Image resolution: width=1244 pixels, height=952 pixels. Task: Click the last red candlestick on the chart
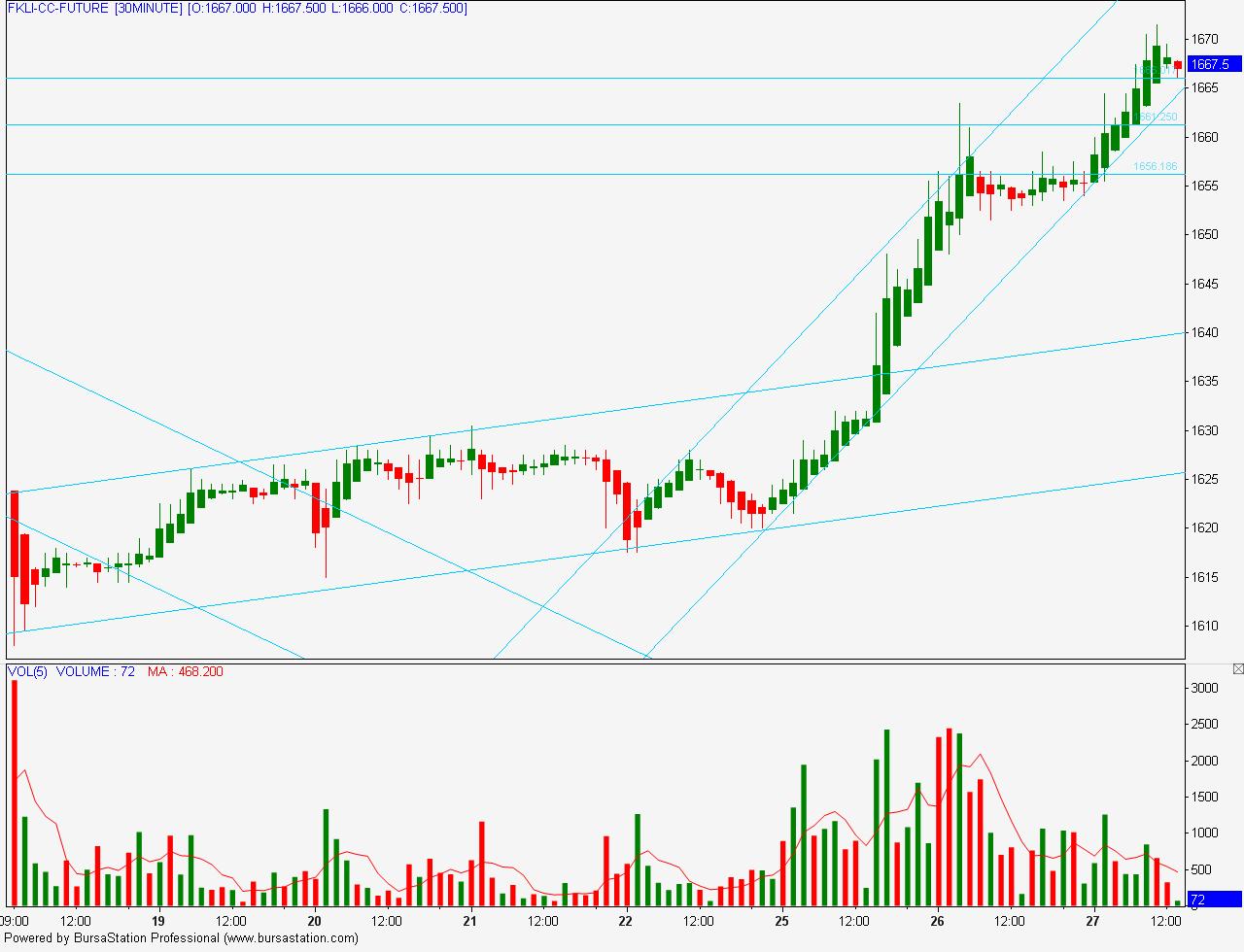coord(1177,65)
